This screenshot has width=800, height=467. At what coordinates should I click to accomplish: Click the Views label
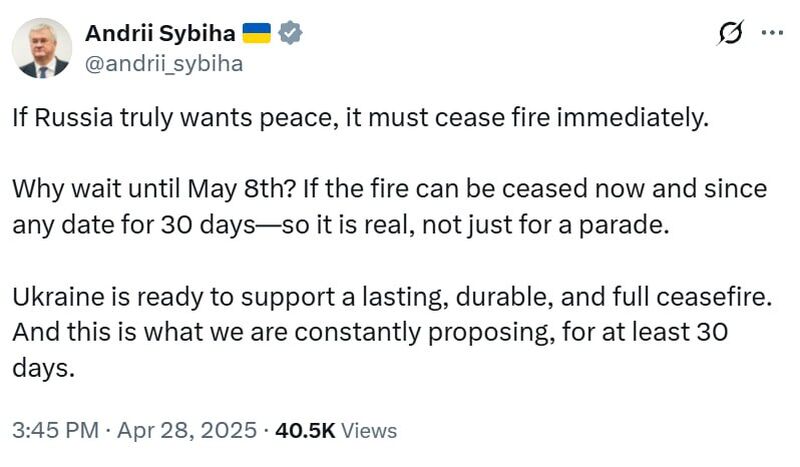[369, 431]
